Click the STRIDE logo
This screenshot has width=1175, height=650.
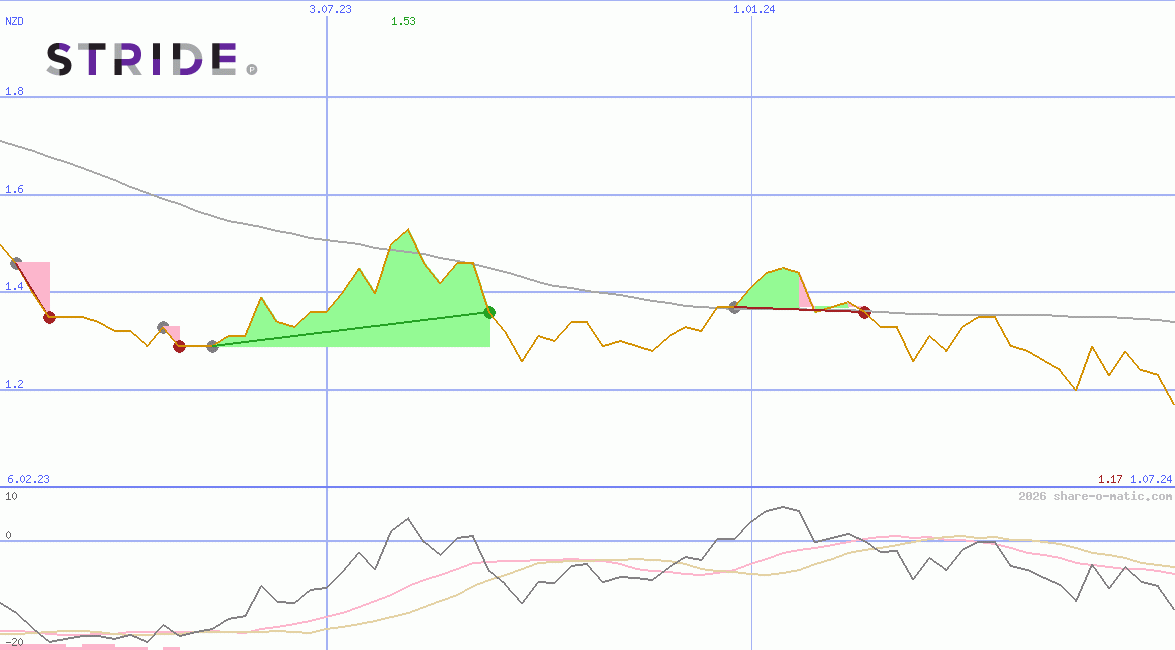tap(140, 60)
